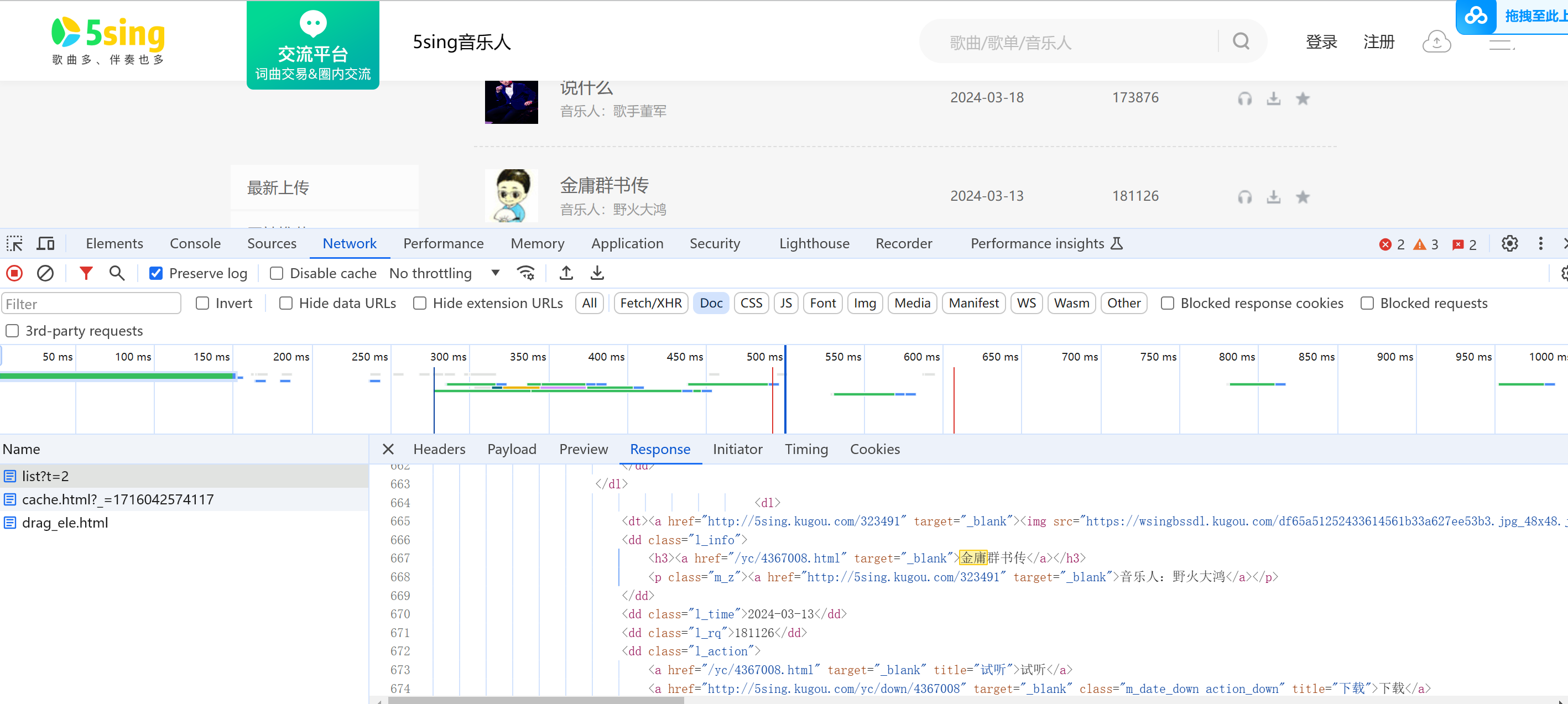Check Hide data URLs checkbox
Screen dimensions: 1568x704
(x=286, y=303)
